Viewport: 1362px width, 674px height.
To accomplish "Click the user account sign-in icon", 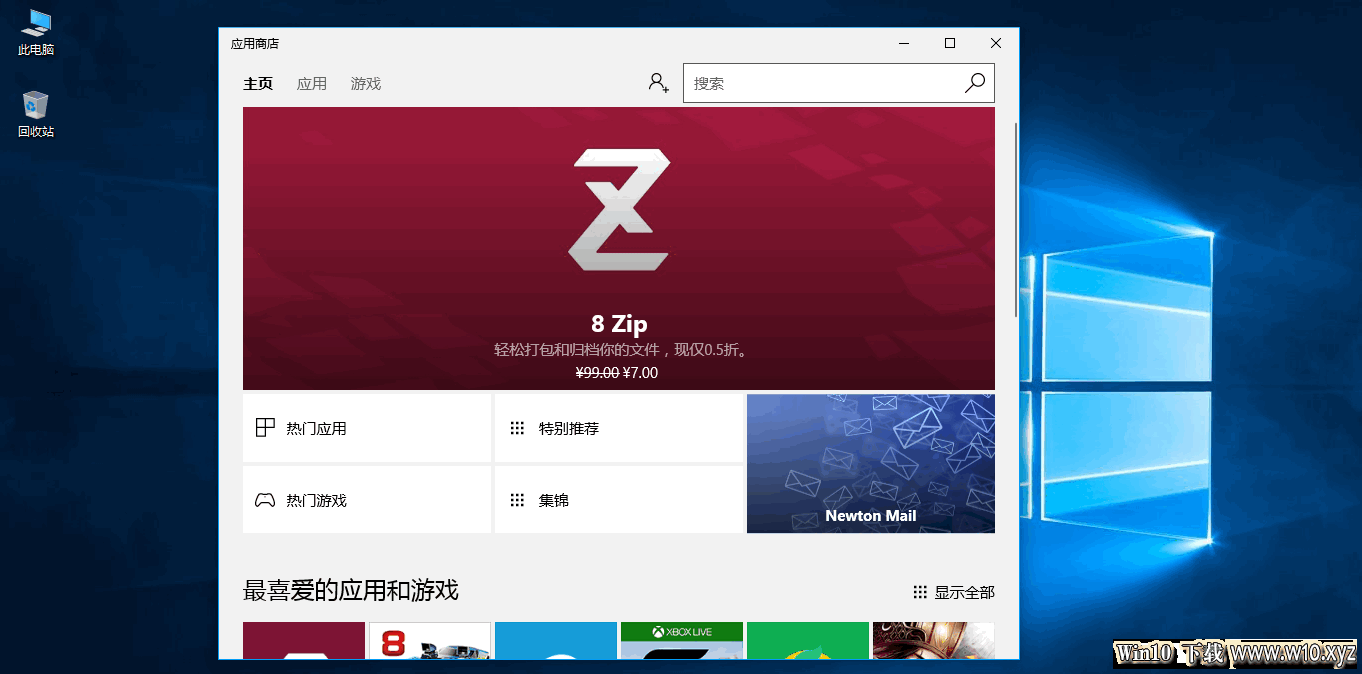I will [658, 83].
